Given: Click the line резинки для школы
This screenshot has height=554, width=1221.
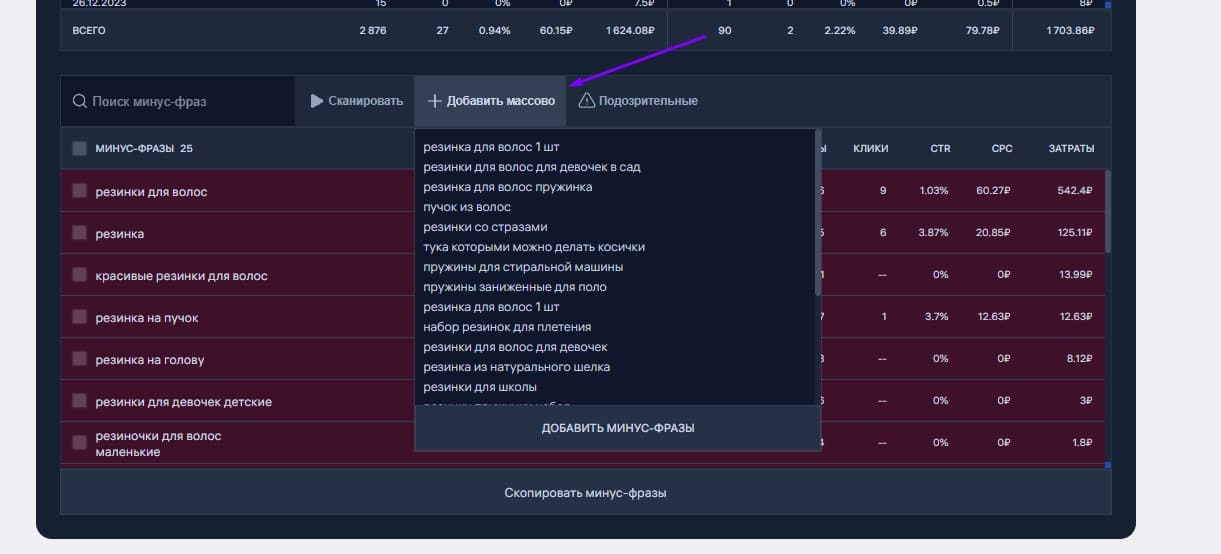Looking at the screenshot, I should point(480,387).
